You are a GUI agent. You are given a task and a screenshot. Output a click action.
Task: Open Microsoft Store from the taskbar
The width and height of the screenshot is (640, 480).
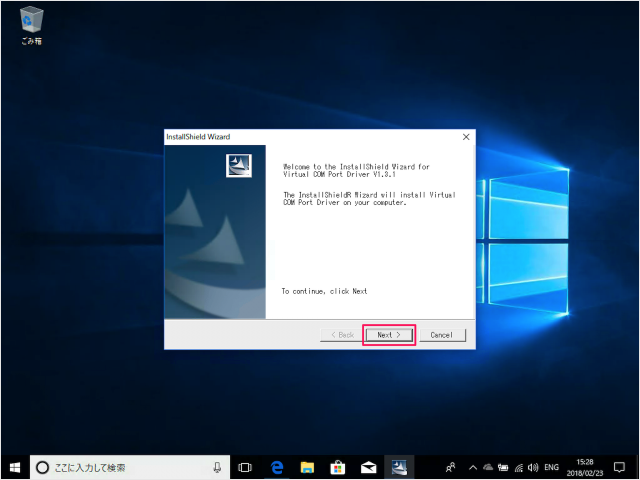[338, 467]
